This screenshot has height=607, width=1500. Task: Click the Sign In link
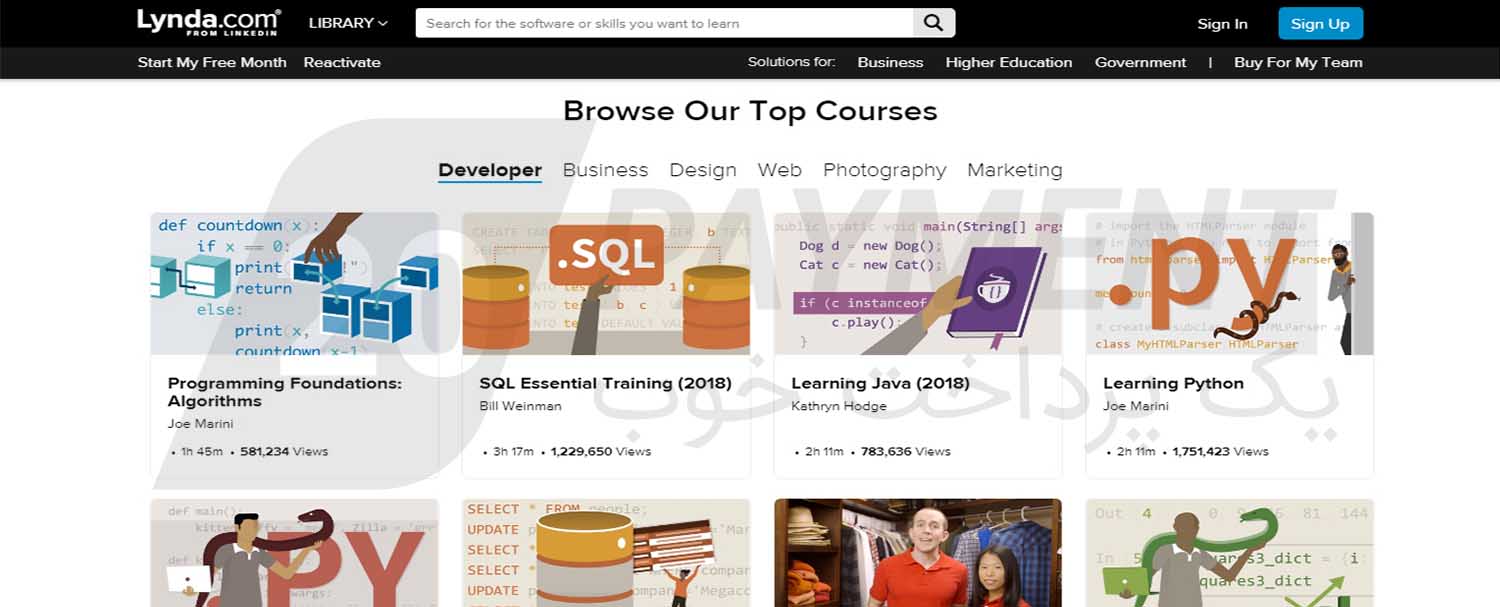coord(1222,24)
